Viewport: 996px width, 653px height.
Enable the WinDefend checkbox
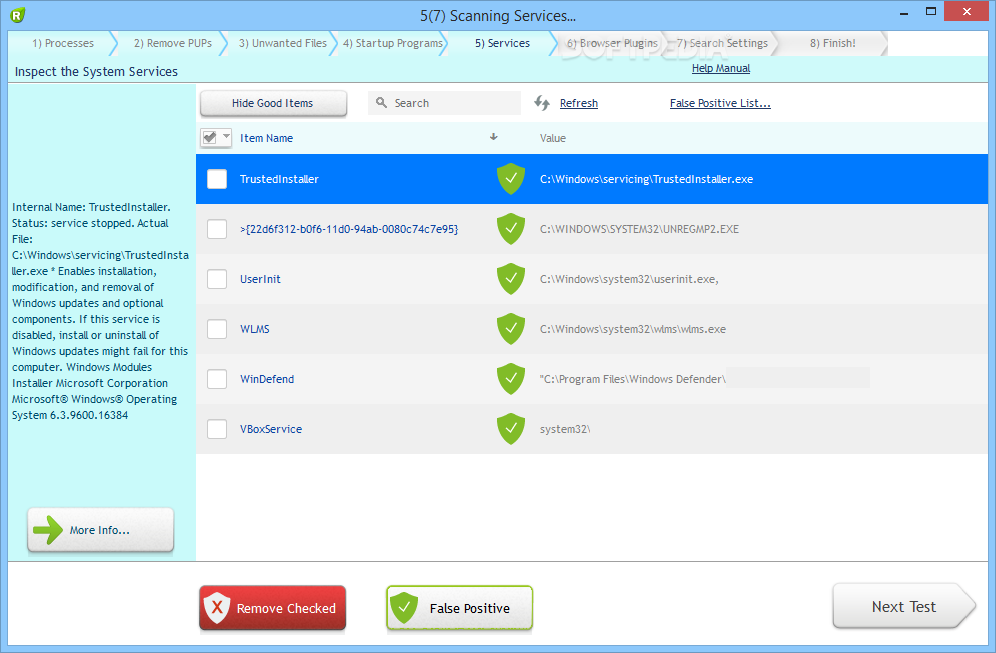click(217, 379)
